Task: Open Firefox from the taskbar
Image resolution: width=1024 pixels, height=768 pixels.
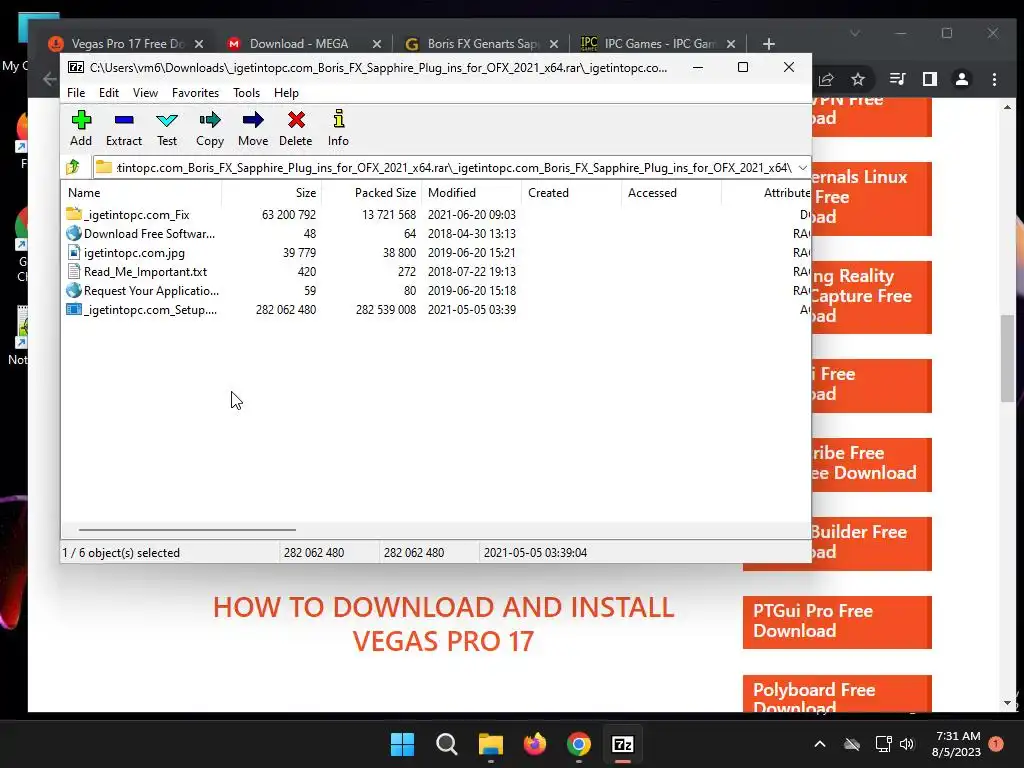Action: click(535, 744)
